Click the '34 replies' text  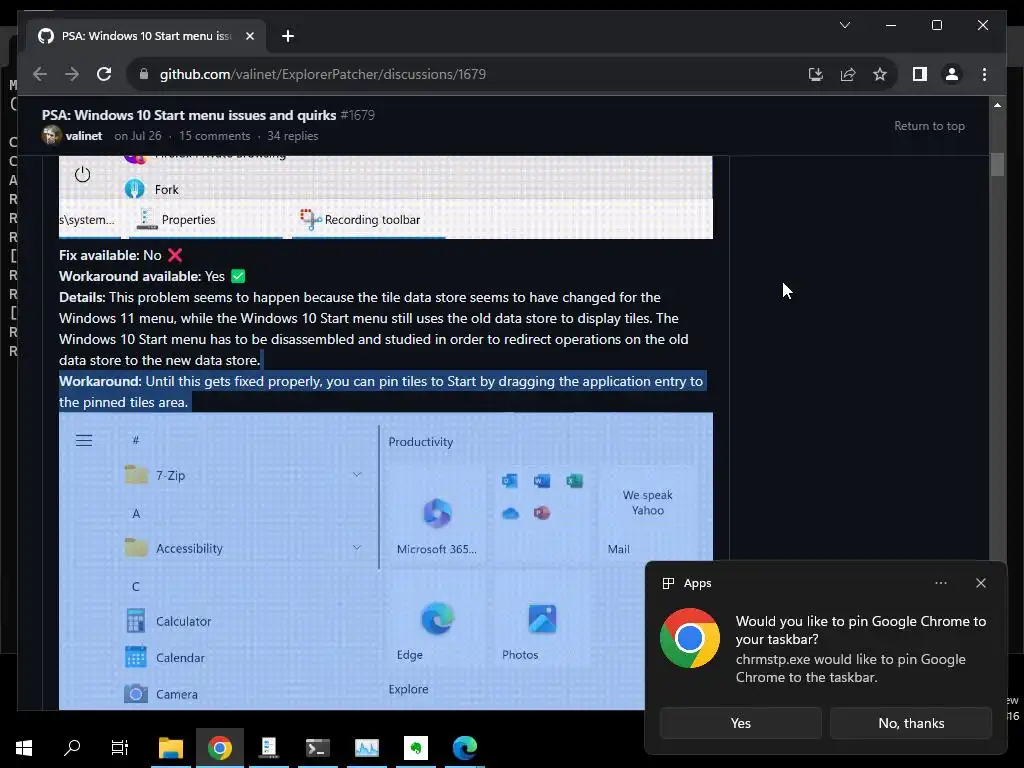293,136
